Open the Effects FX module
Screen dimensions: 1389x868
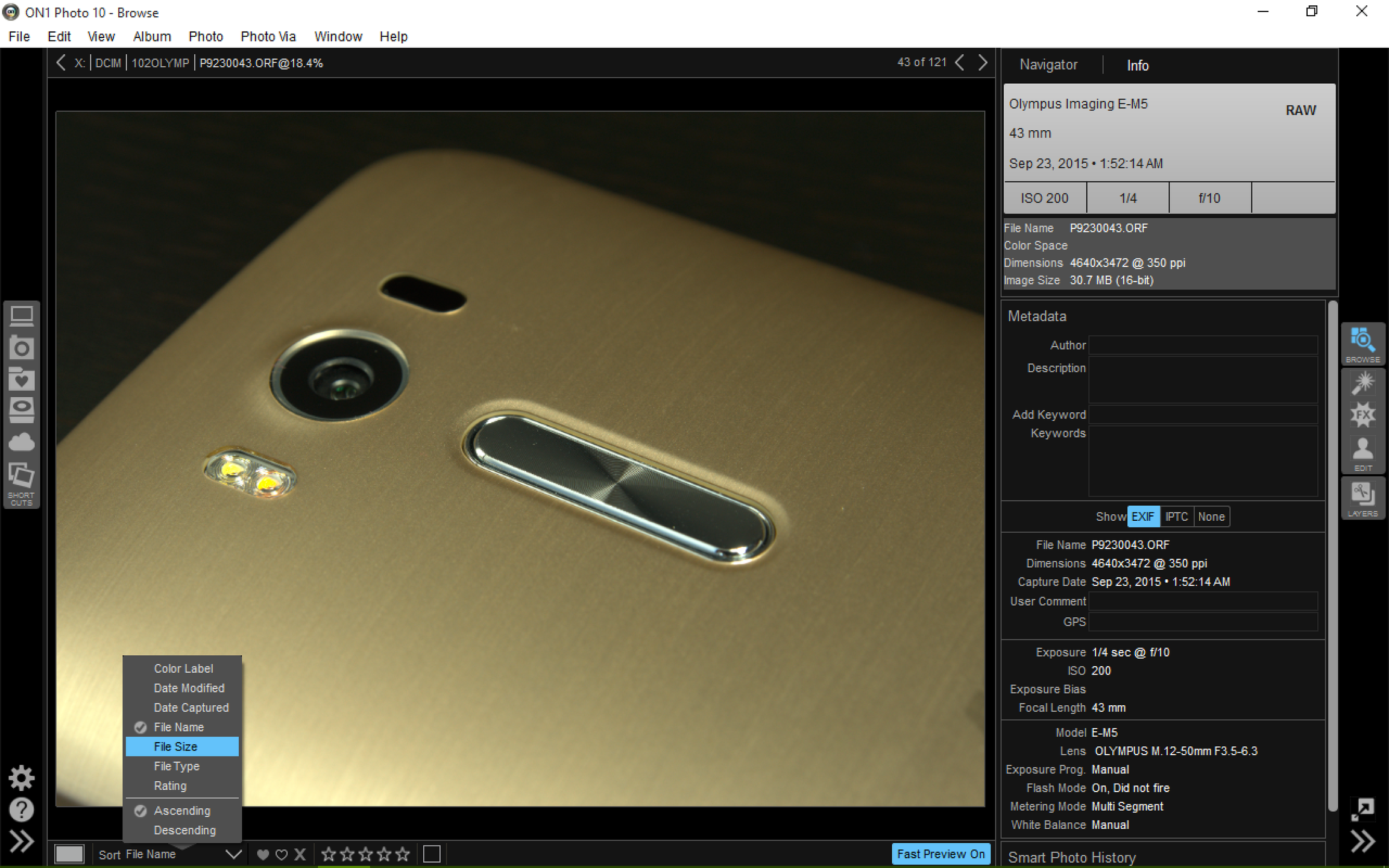(1362, 415)
